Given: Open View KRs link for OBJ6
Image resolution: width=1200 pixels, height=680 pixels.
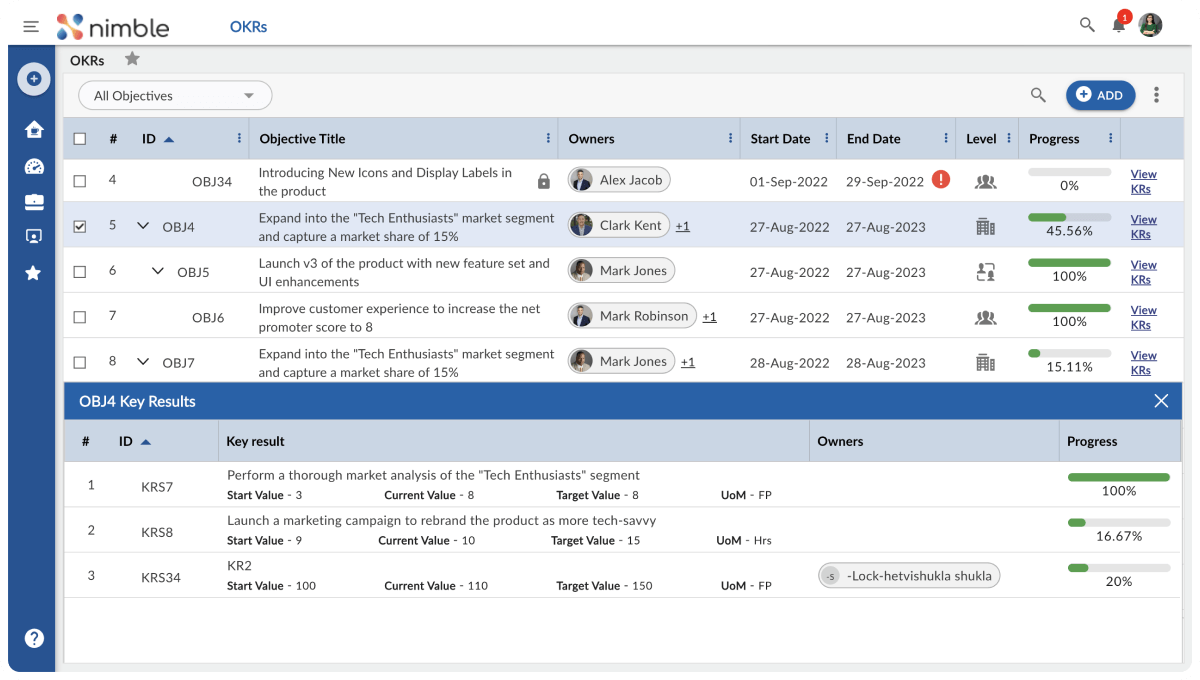Looking at the screenshot, I should pos(1143,317).
